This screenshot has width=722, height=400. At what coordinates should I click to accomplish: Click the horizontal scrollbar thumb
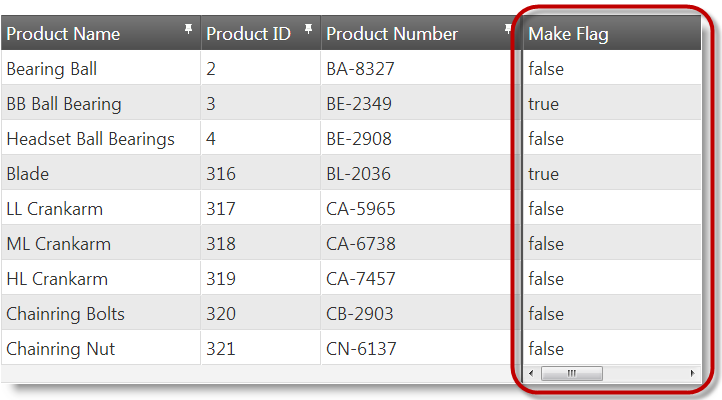tap(572, 373)
